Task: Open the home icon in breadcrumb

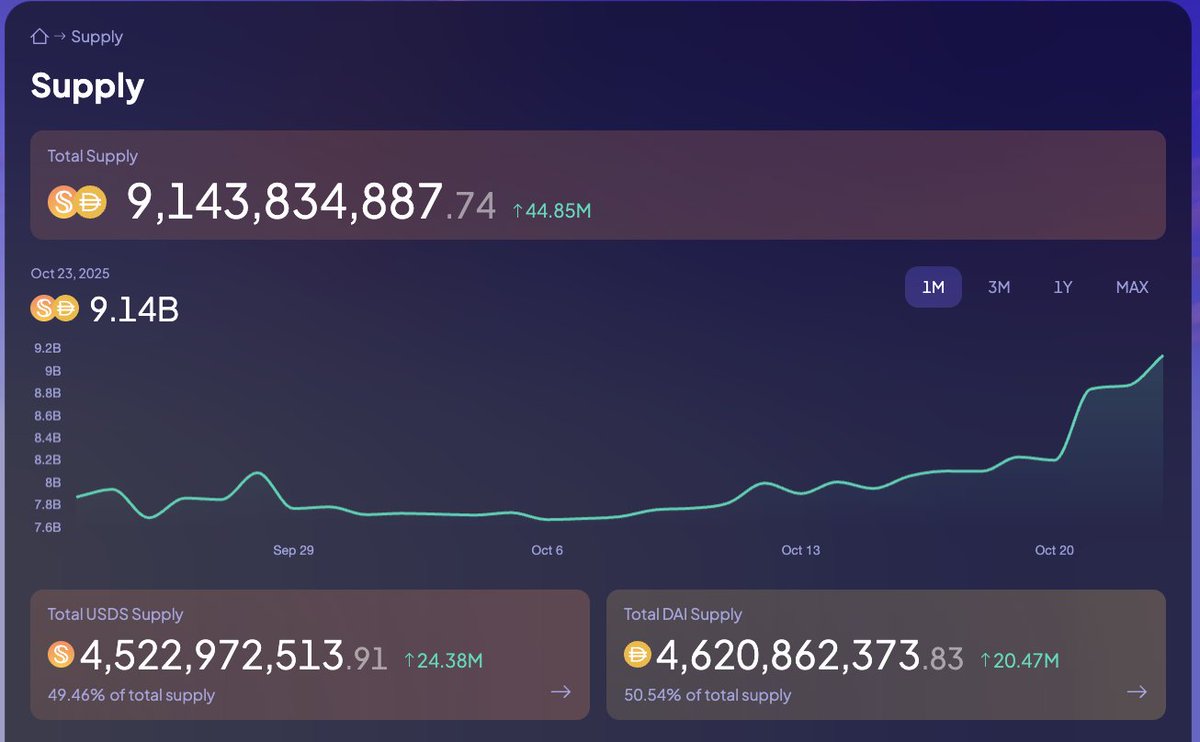Action: 39,37
